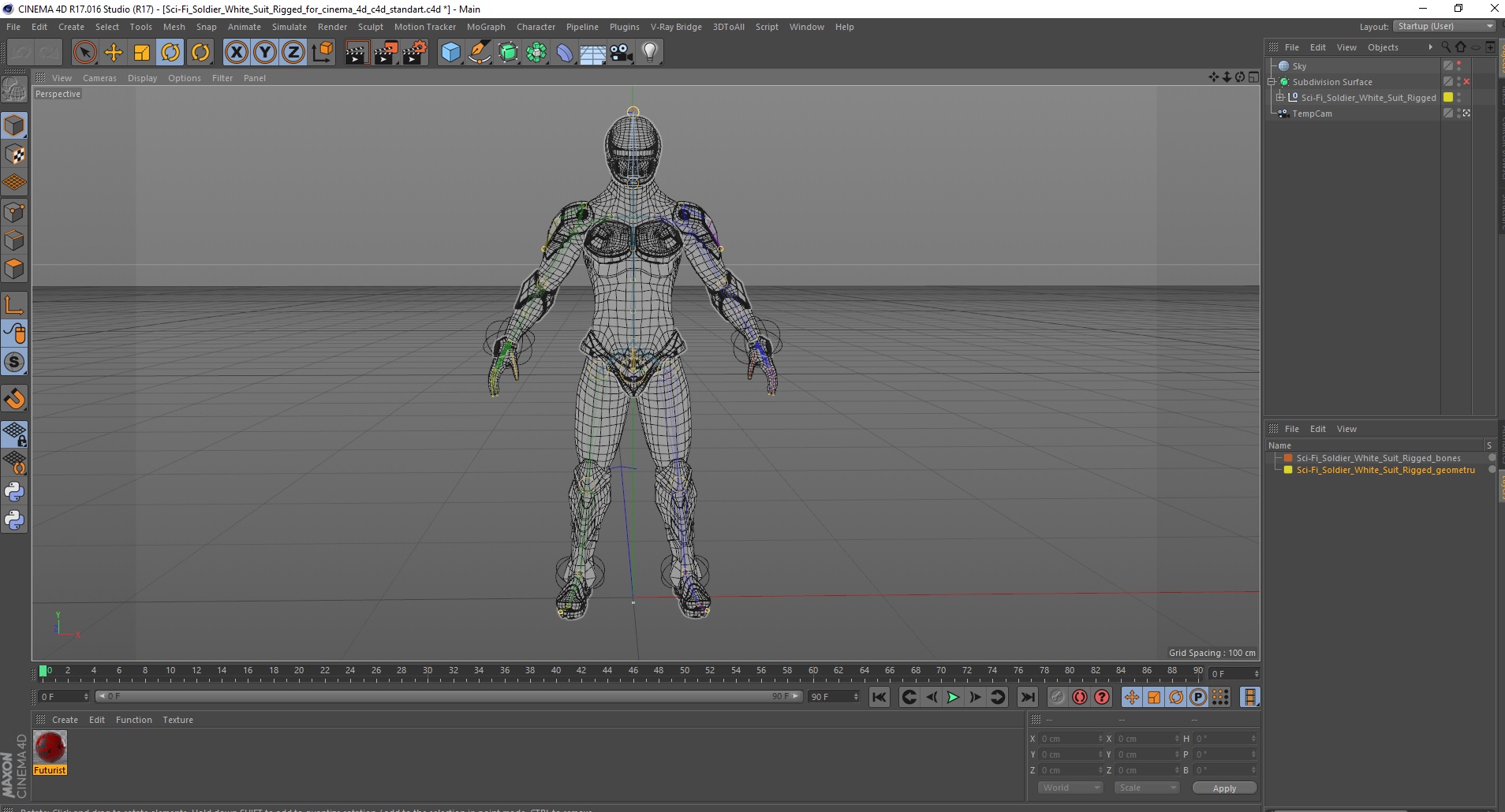The height and width of the screenshot is (812, 1505).
Task: Open the Character menu
Action: click(536, 27)
